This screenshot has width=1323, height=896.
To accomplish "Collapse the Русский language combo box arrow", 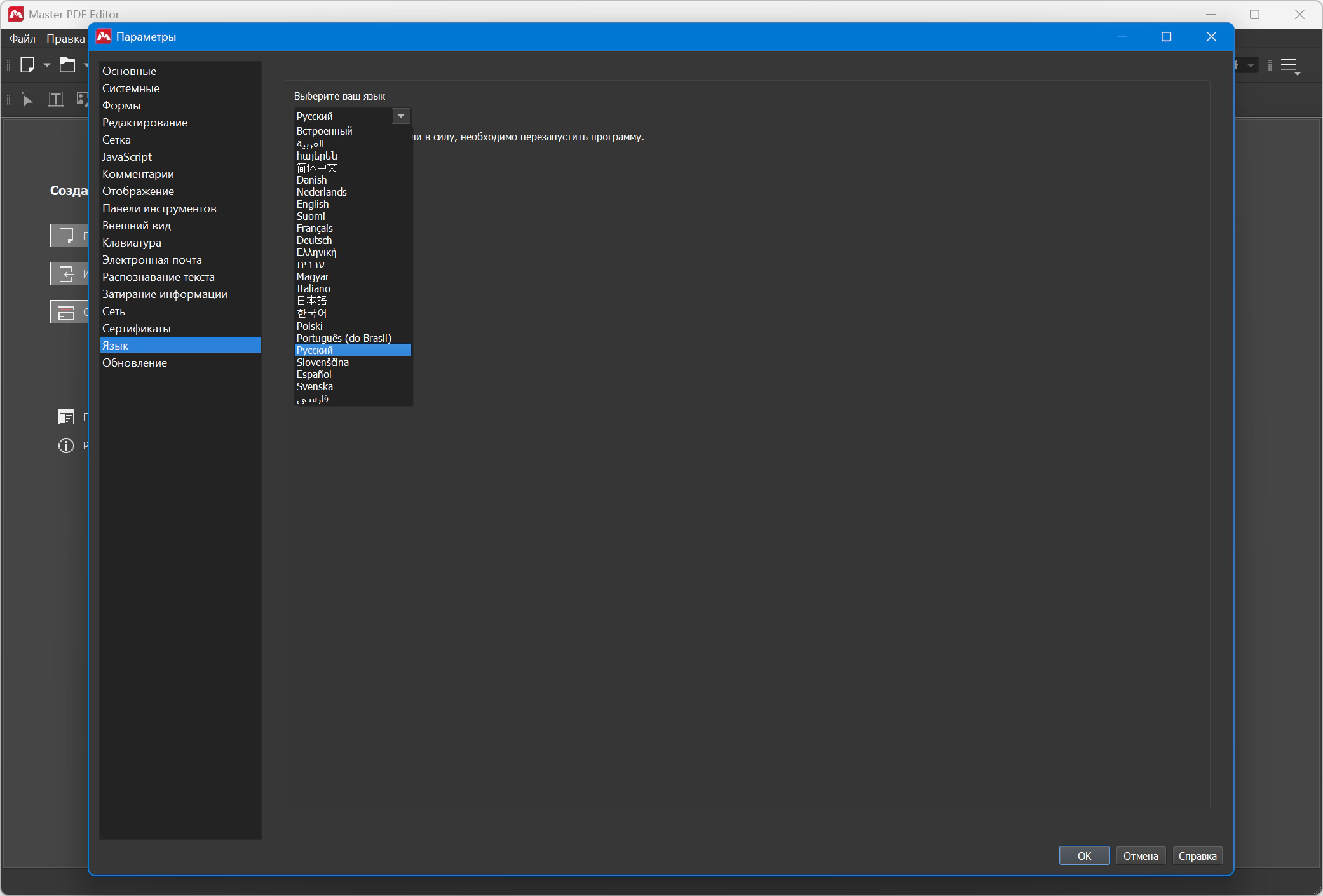I will pos(401,116).
